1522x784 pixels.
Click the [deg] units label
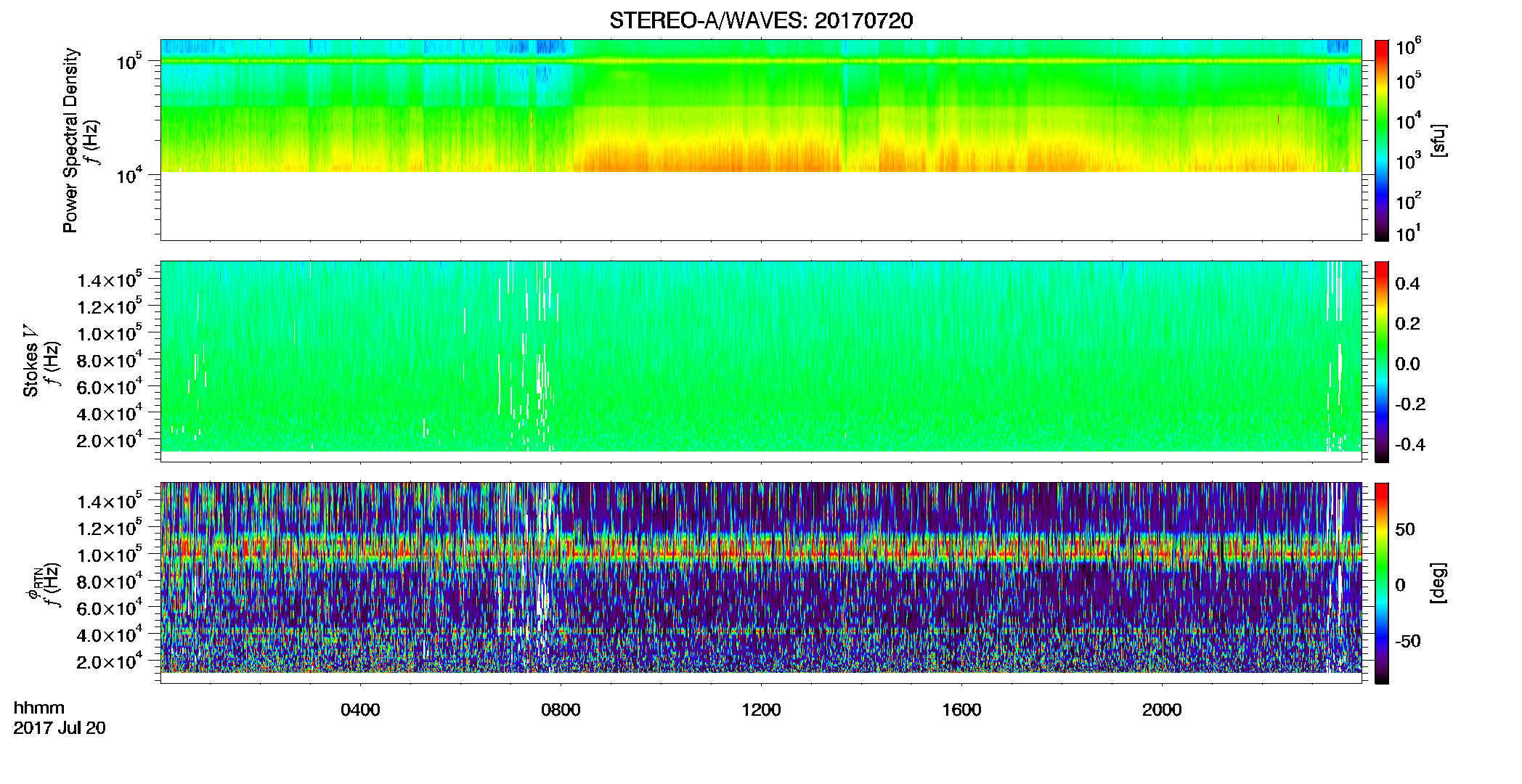[1438, 583]
